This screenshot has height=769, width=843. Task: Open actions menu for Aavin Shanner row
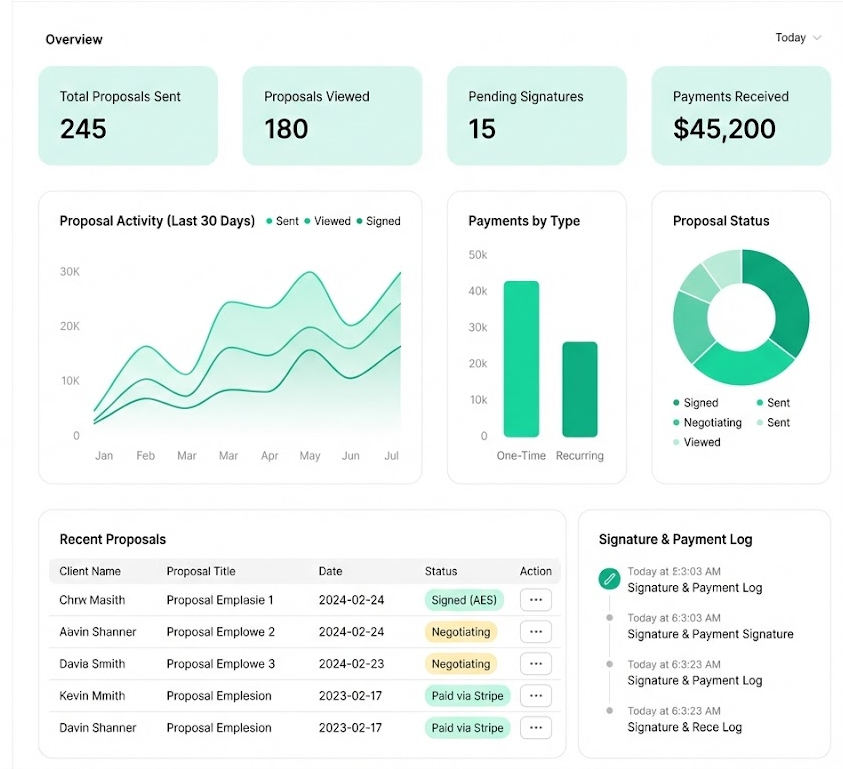pyautogui.click(x=535, y=632)
